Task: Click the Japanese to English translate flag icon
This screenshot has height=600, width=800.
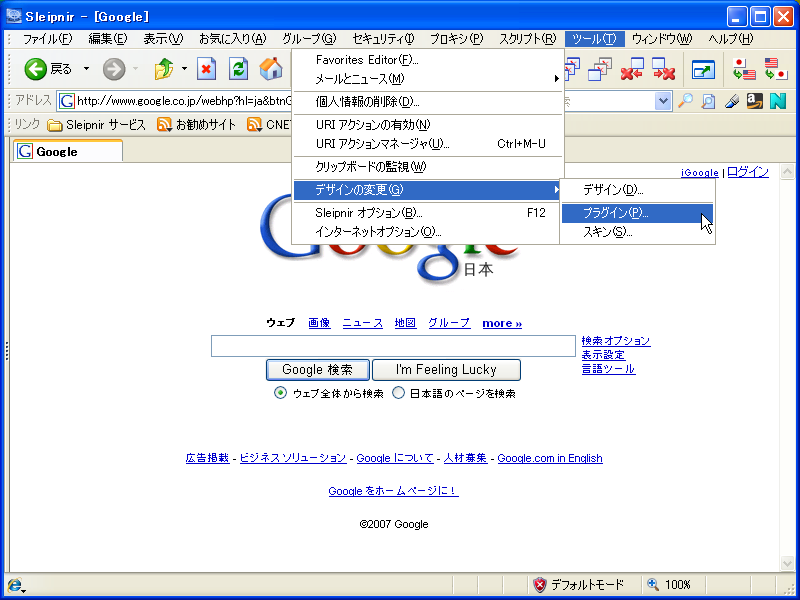Action: pyautogui.click(x=743, y=69)
